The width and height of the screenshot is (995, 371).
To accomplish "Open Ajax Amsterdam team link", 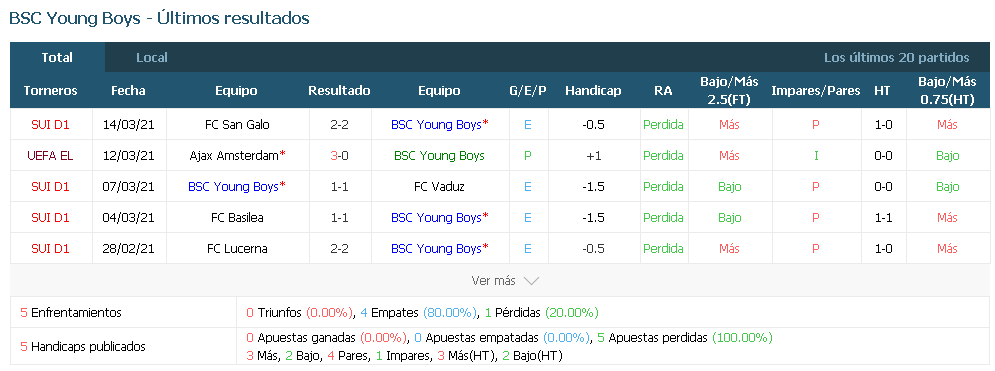I will point(238,156).
